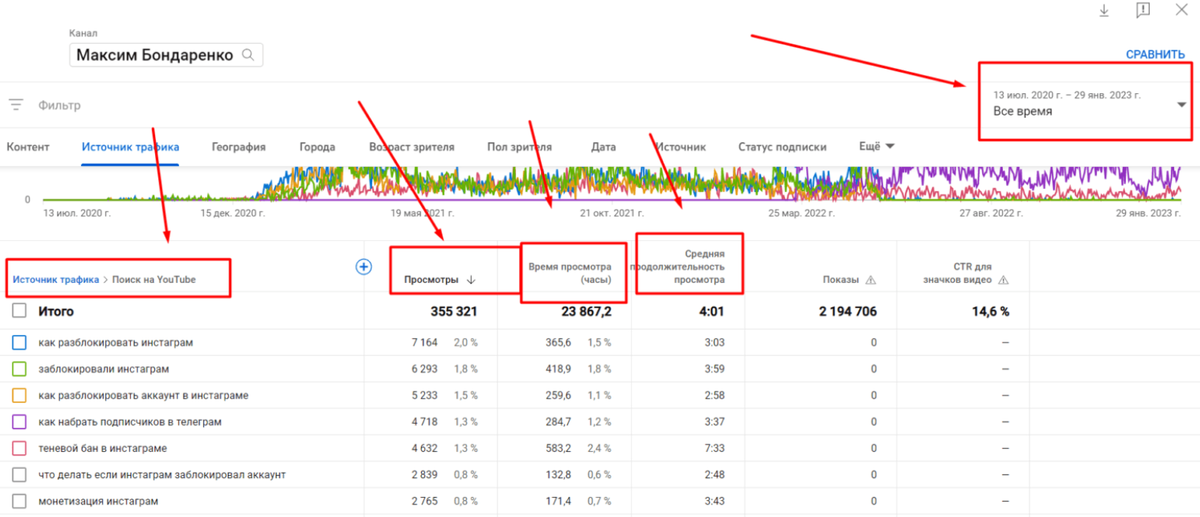
Task: Click the download report icon
Action: click(1104, 10)
